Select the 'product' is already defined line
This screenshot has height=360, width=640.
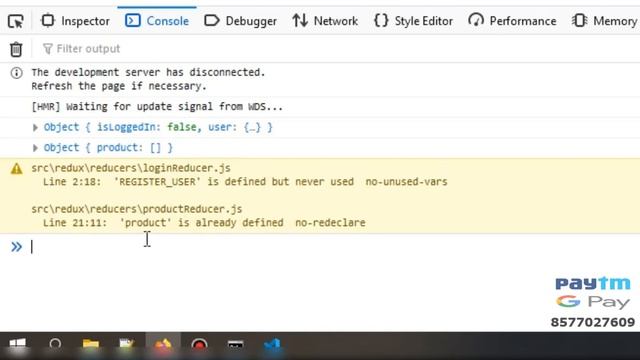coord(204,222)
